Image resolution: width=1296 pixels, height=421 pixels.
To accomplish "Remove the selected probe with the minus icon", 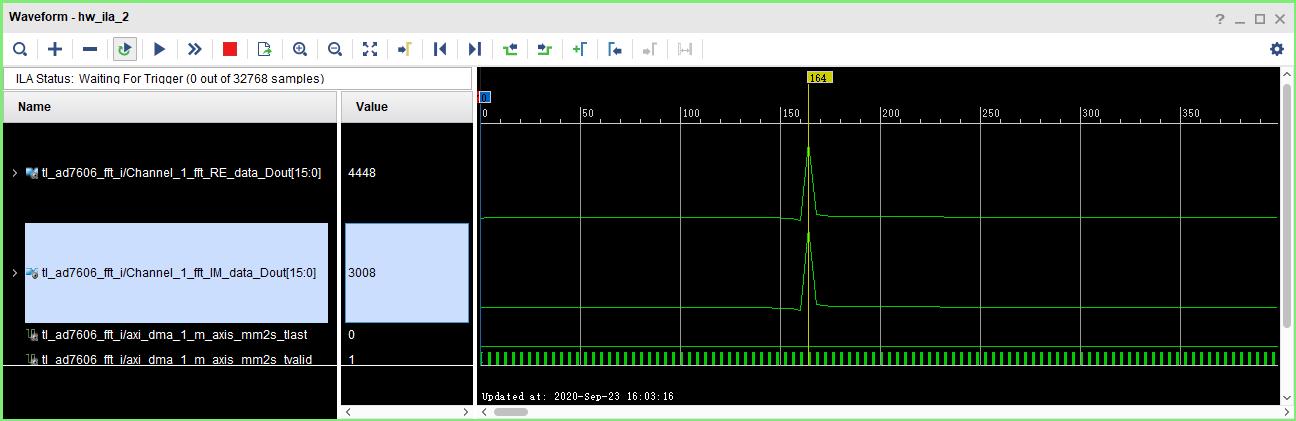I will (x=90, y=49).
